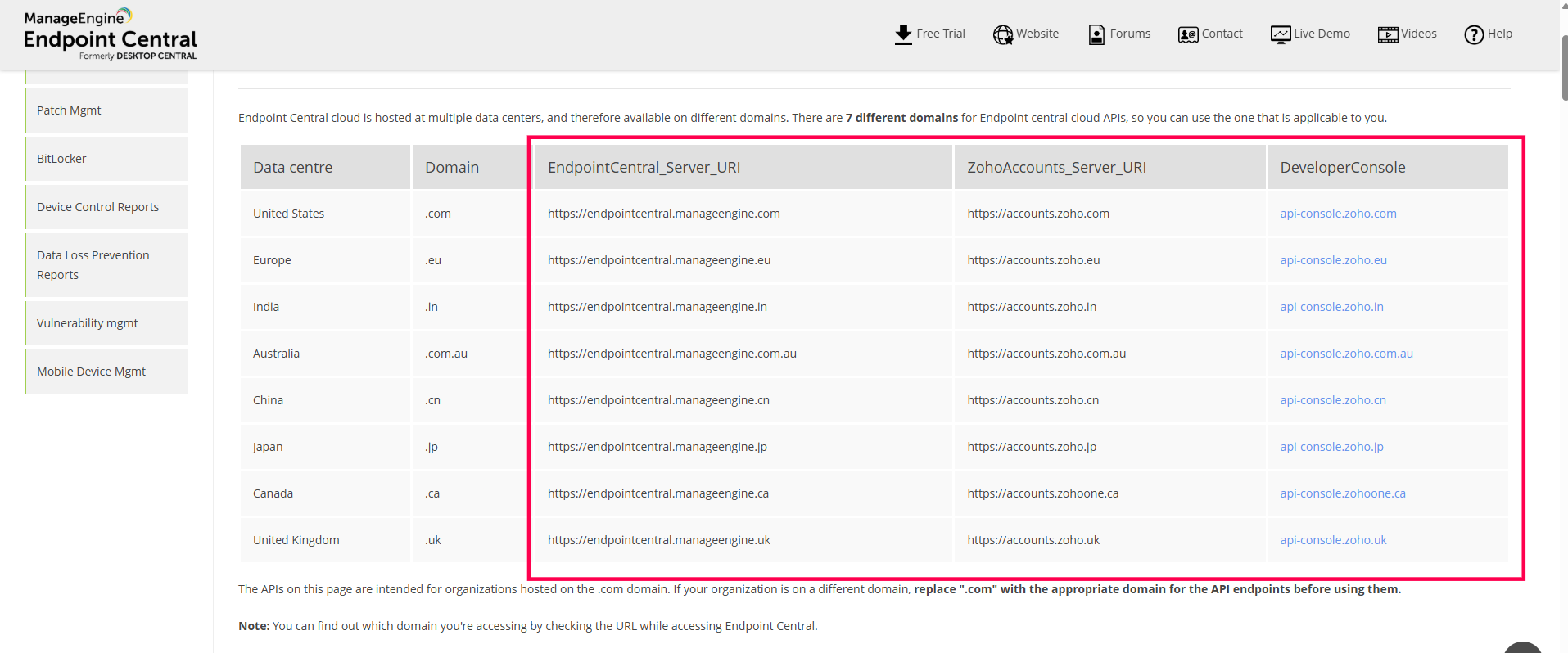Viewport: 1568px width, 653px height.
Task: Click the Free Trial download icon
Action: pos(903,34)
